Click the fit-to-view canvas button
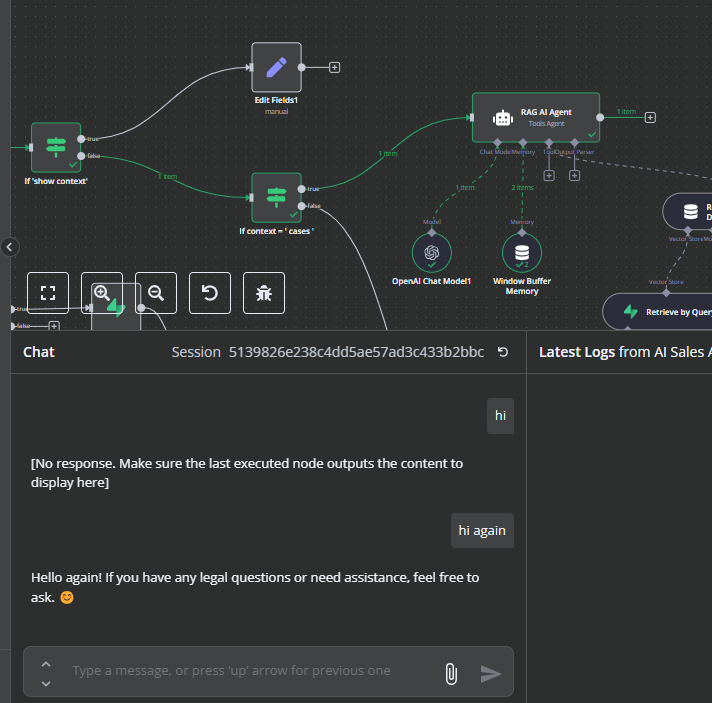712x703 pixels. (48, 293)
